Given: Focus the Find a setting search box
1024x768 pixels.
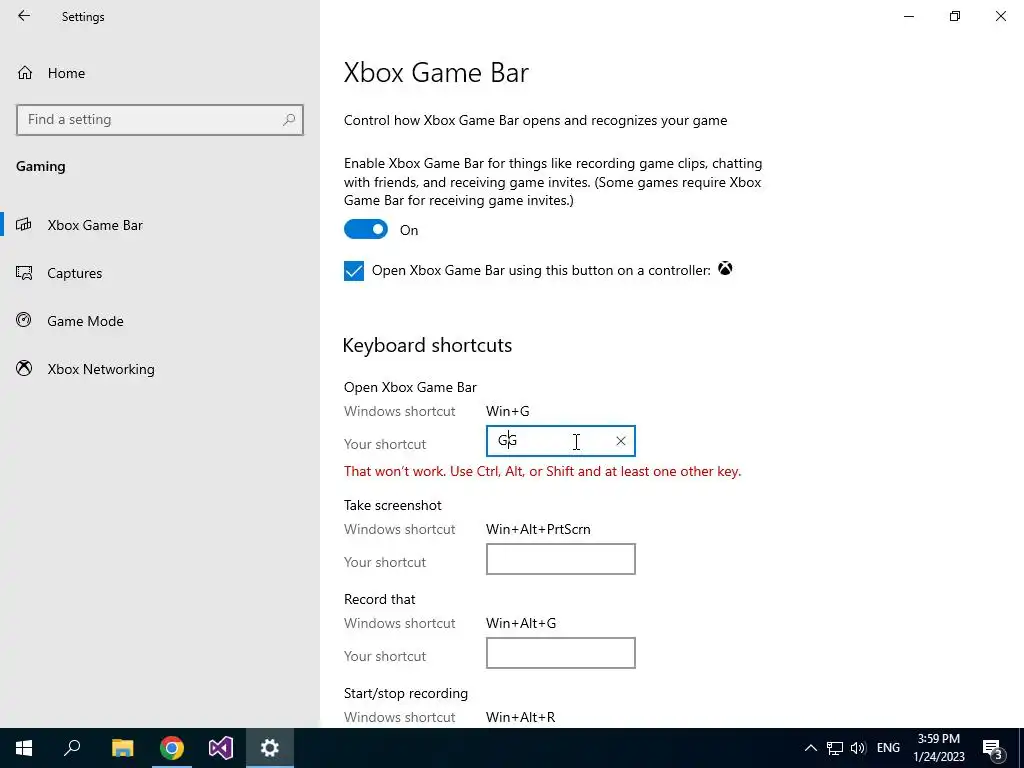Looking at the screenshot, I should click(159, 120).
